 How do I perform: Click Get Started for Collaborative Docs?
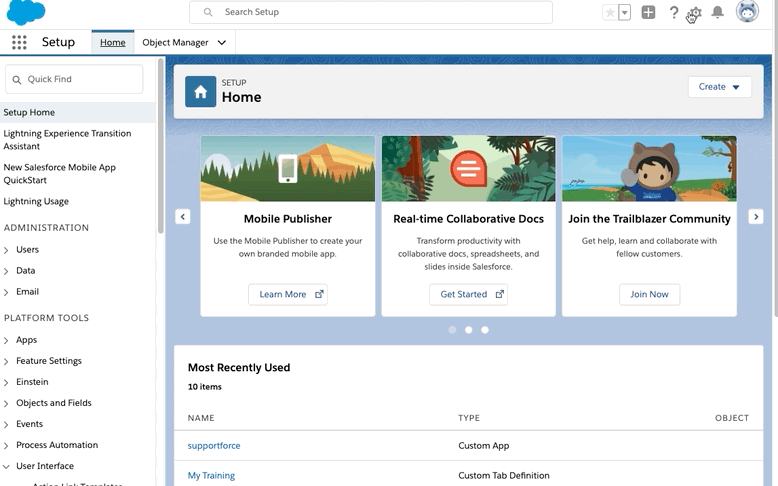point(468,294)
